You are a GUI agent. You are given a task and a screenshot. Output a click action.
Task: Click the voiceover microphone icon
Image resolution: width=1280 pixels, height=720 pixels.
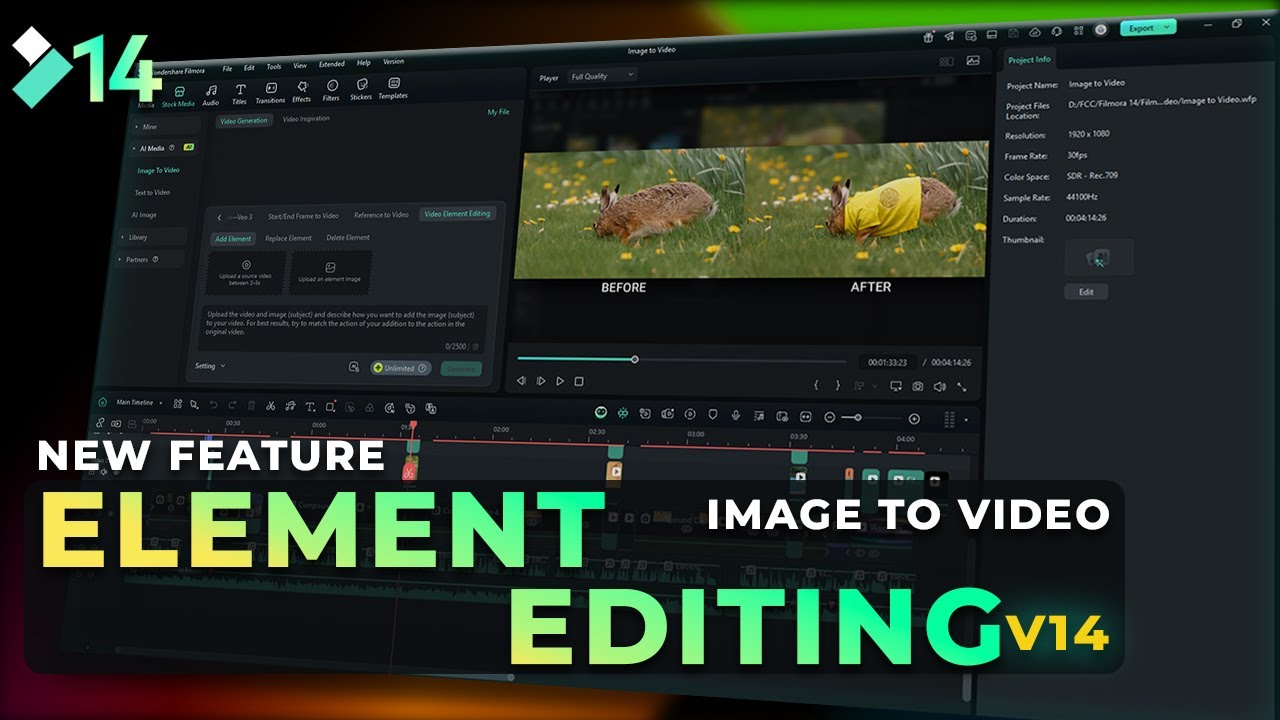(736, 415)
